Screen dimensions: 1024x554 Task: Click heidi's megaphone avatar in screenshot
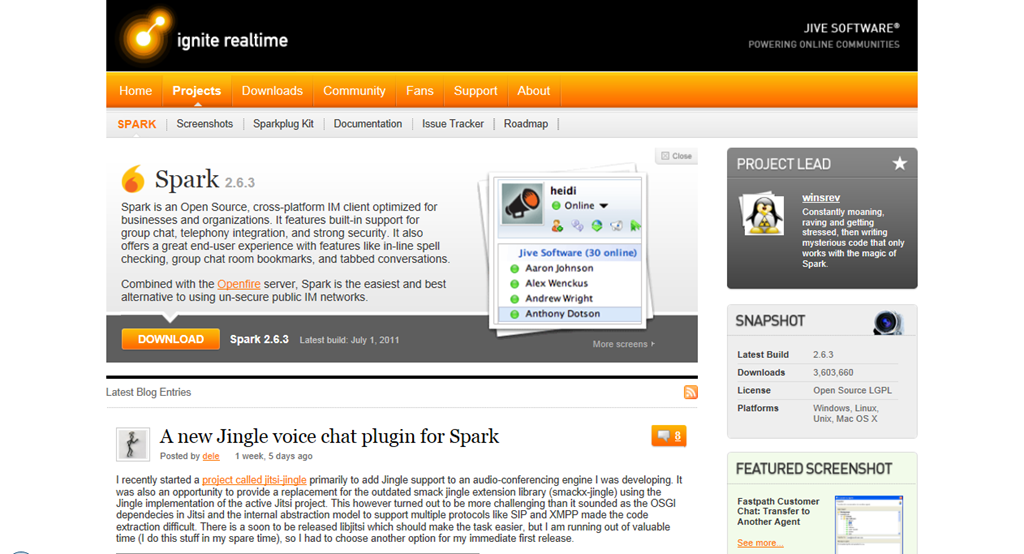522,204
